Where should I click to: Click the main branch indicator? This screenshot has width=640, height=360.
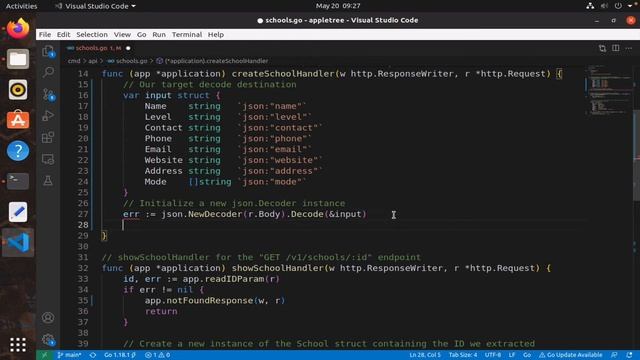point(69,355)
